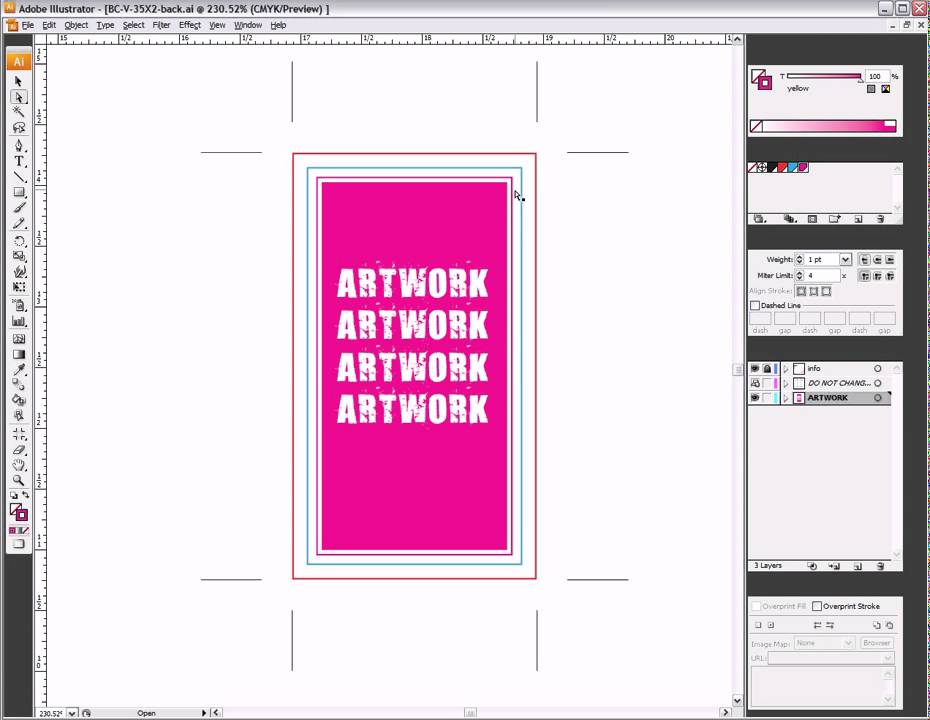Select the Eyedropper tool
Screen dimensions: 930x720
[x=18, y=370]
